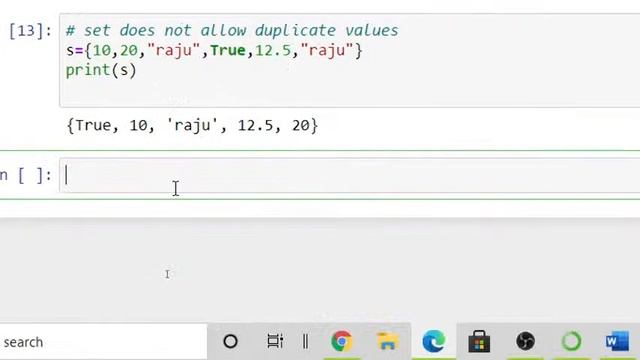Click the print(s) line
The height and width of the screenshot is (360, 640).
point(101,70)
